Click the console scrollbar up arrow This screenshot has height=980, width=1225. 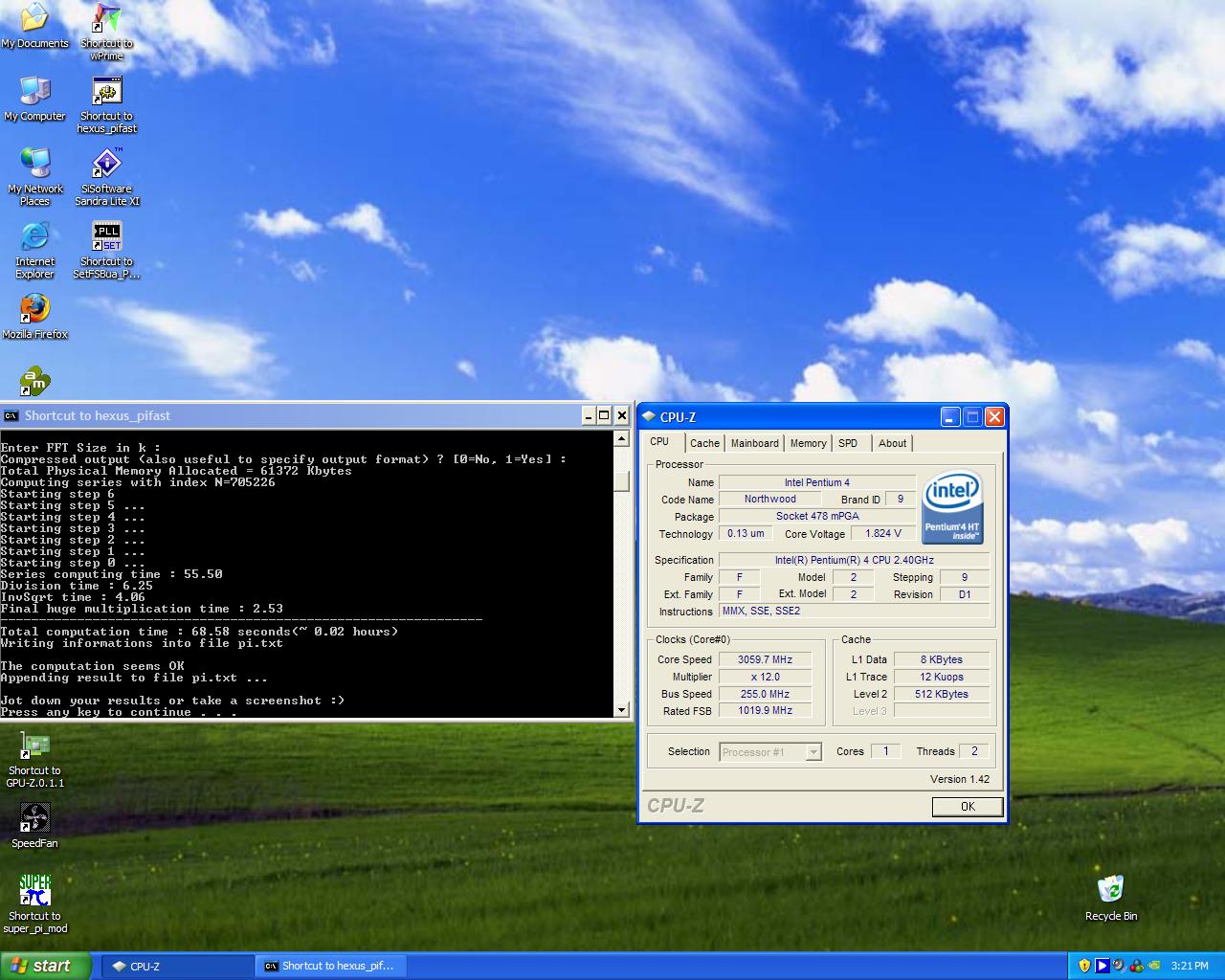[622, 439]
